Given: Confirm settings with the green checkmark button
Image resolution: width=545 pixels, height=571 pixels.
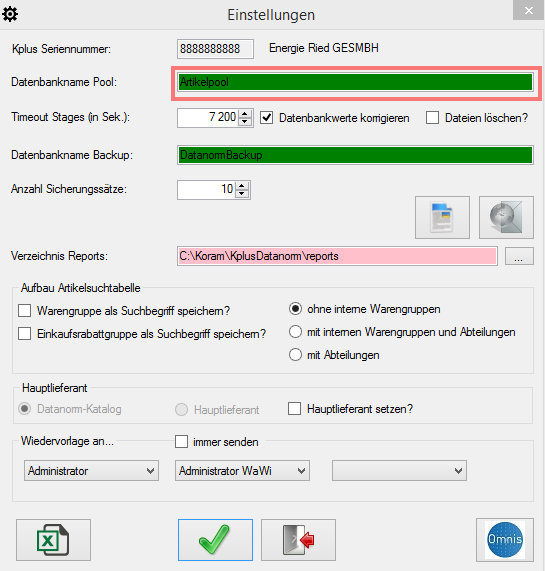Looking at the screenshot, I should [x=215, y=540].
